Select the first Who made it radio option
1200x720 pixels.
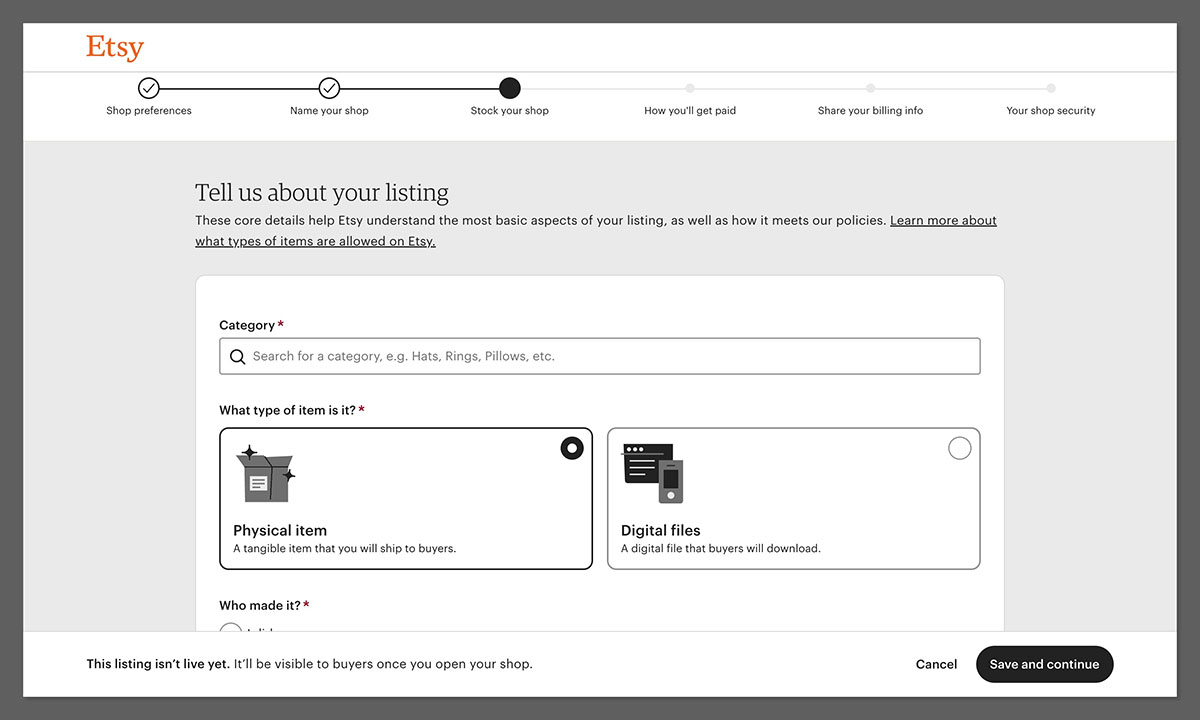231,628
